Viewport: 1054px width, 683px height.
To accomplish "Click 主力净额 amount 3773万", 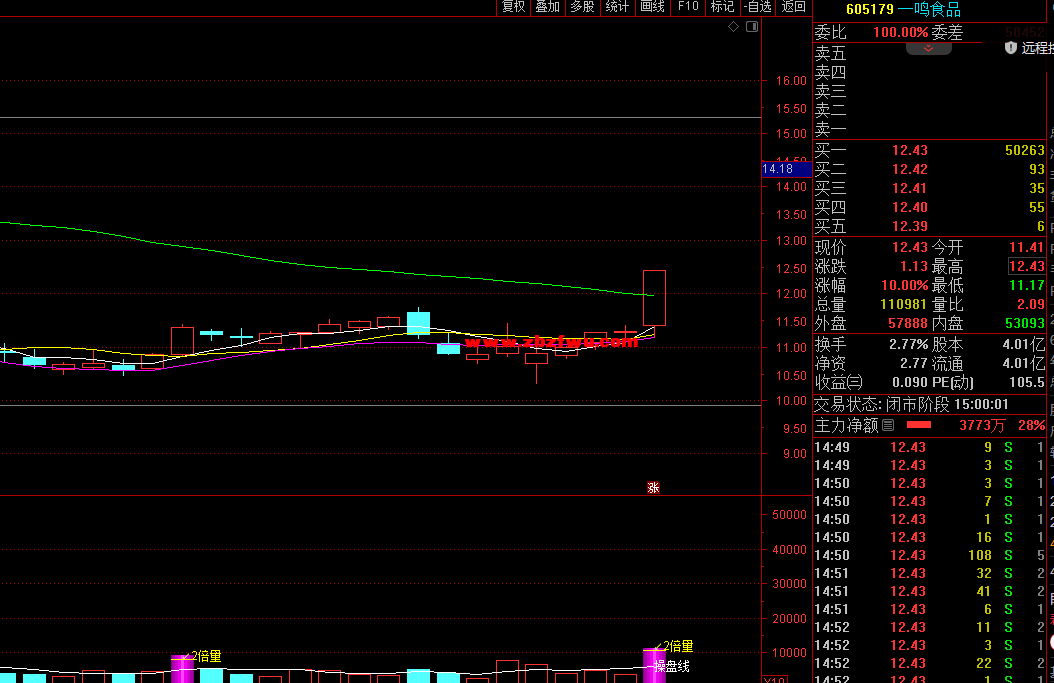I will click(x=982, y=426).
